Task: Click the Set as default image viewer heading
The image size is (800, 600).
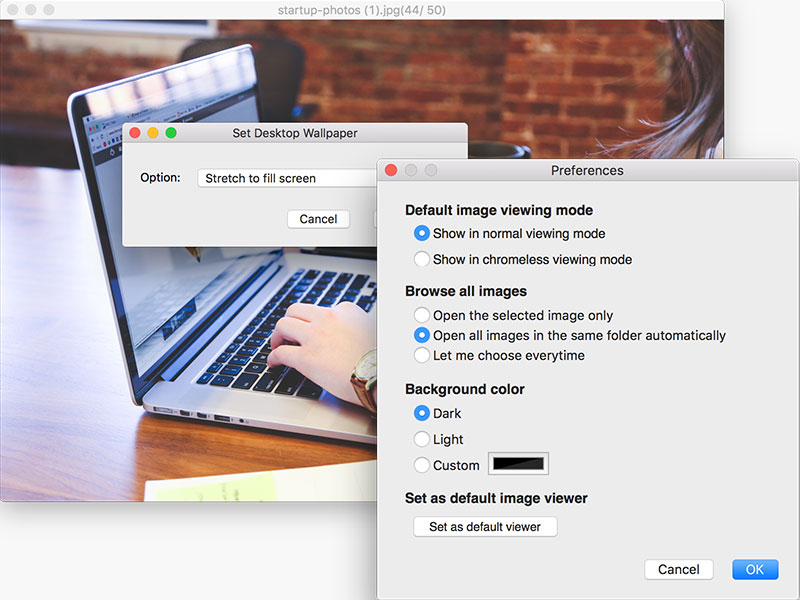Action: pos(496,498)
